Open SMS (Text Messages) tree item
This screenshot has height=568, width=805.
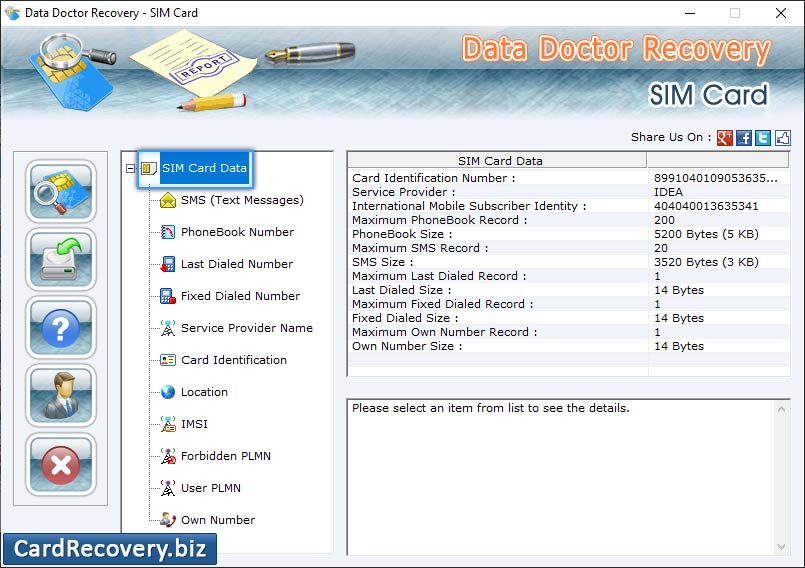[x=242, y=200]
